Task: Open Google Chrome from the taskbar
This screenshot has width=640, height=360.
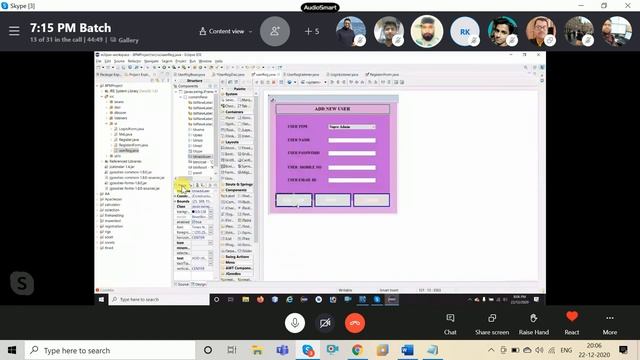Action: pyautogui.click(x=358, y=350)
